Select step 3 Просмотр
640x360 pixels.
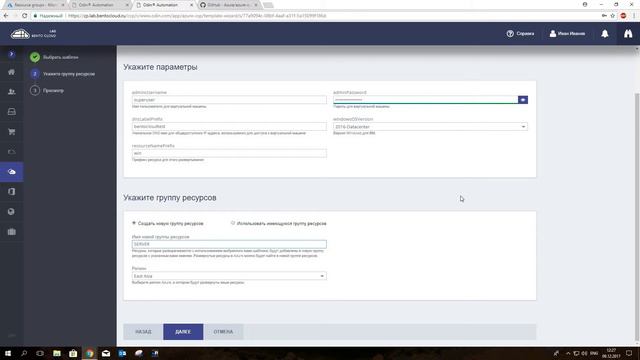[x=47, y=90]
